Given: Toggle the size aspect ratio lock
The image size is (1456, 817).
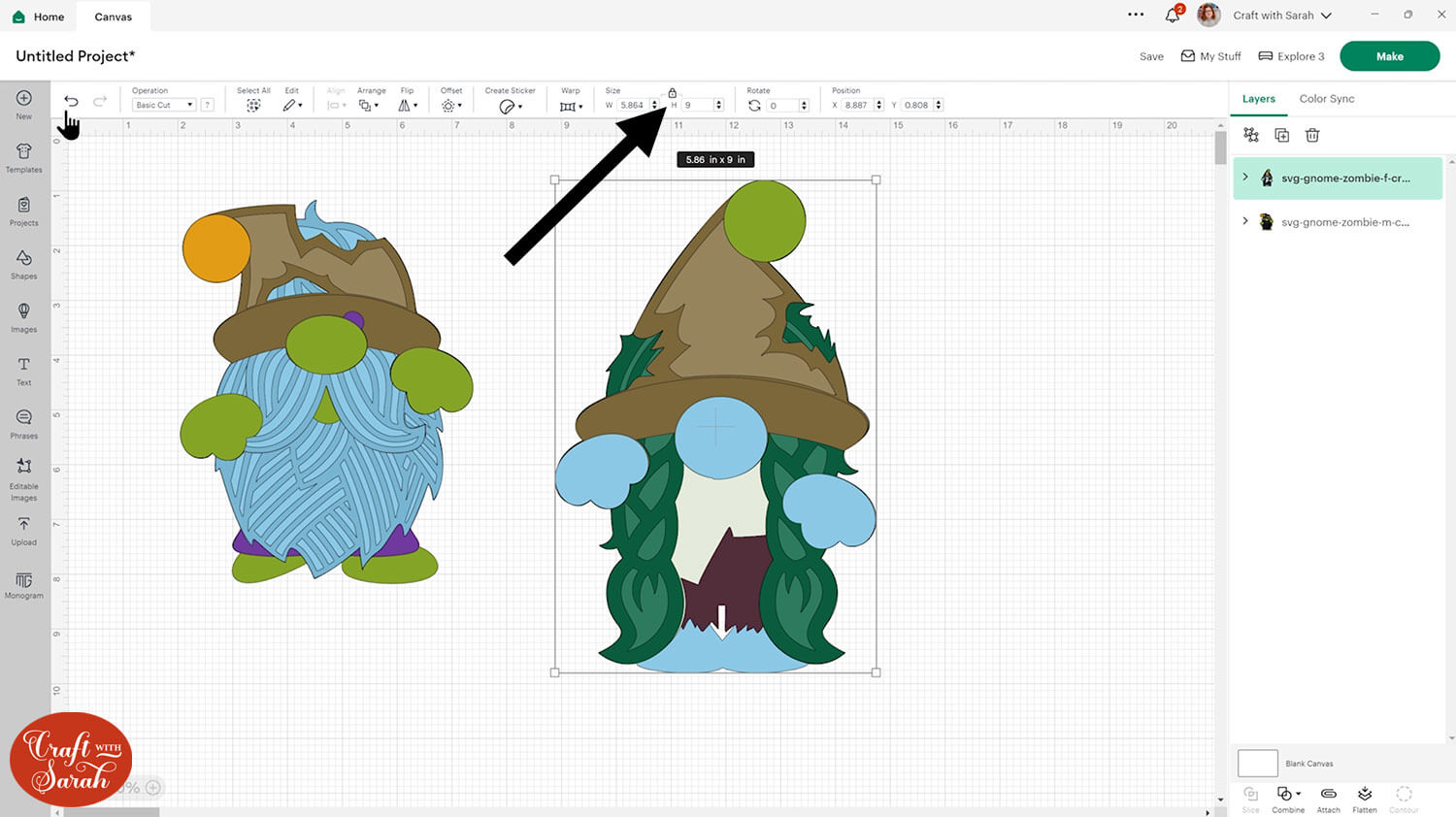Looking at the screenshot, I should coord(672,93).
